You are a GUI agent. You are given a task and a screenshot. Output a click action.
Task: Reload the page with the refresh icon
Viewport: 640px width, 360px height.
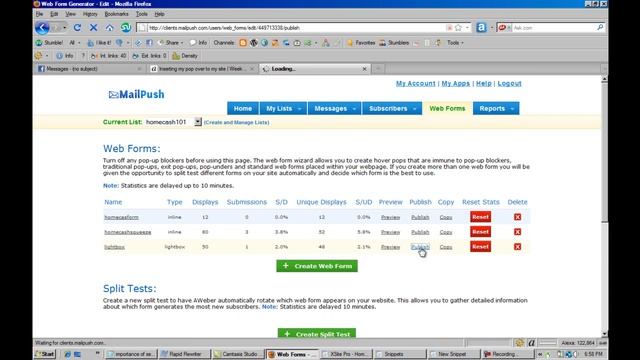click(x=77, y=28)
